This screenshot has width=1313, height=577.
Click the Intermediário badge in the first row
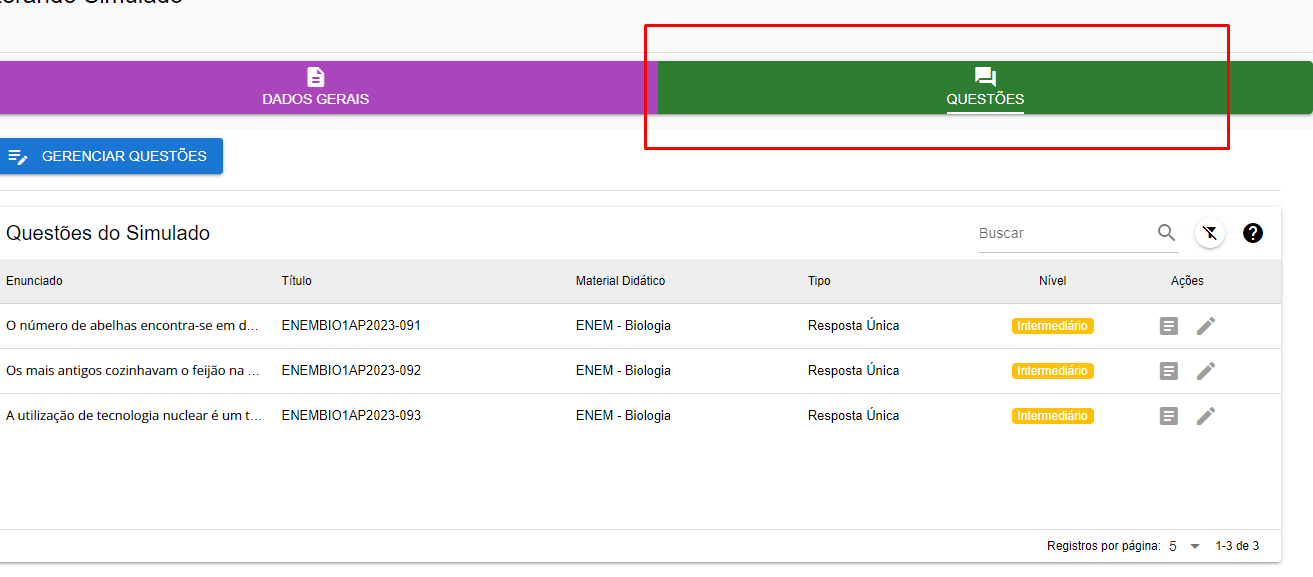[x=1052, y=326]
